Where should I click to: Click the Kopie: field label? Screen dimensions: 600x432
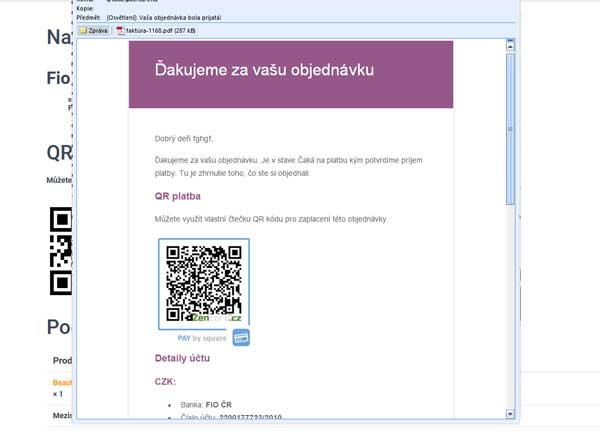[85, 8]
